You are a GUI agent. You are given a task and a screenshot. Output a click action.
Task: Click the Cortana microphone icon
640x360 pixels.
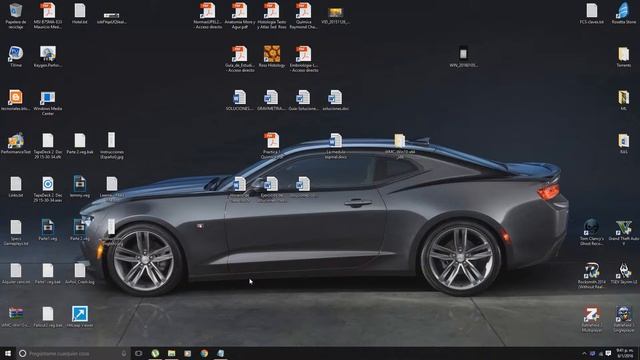[x=124, y=353]
